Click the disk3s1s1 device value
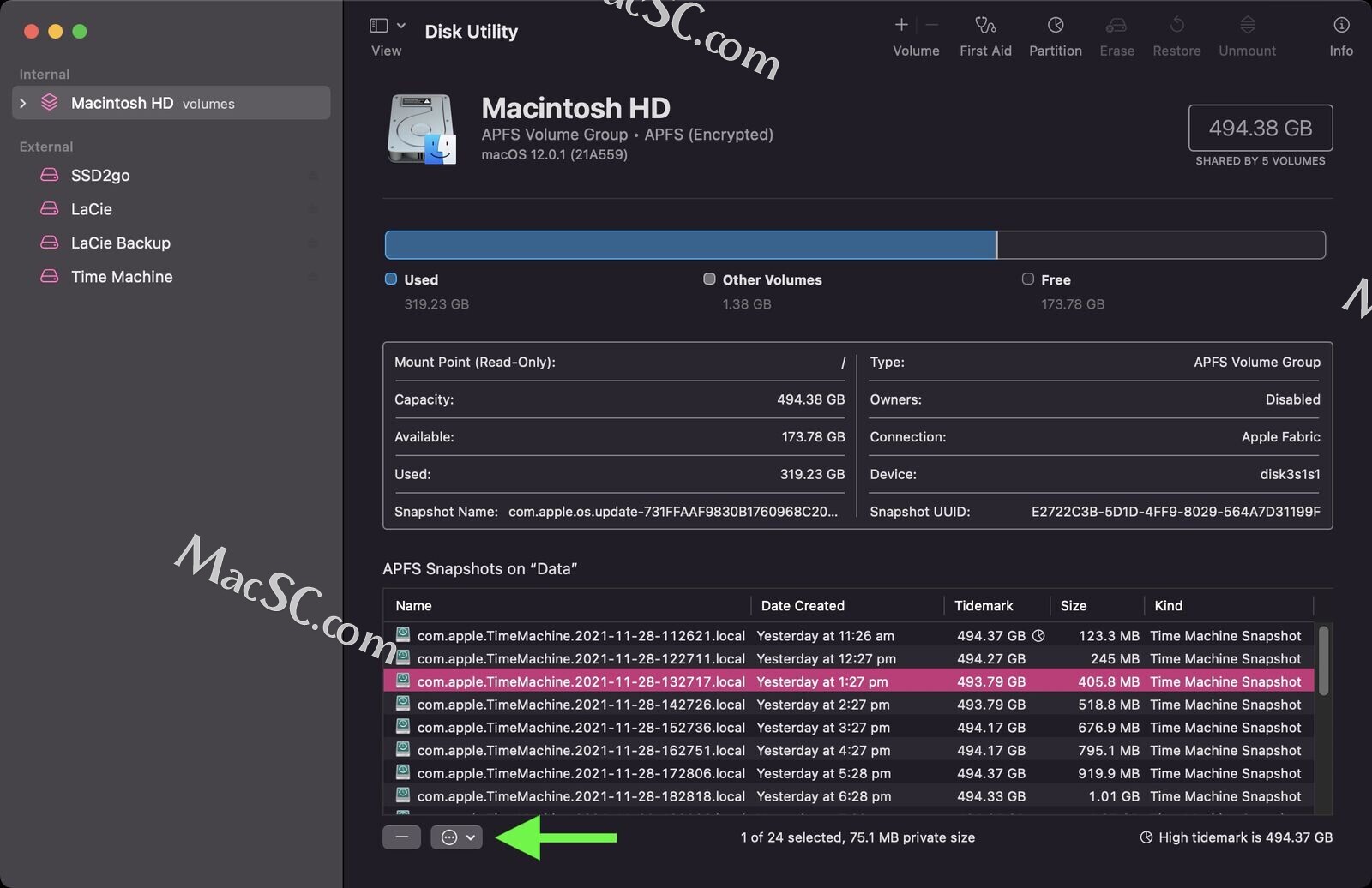 1290,474
